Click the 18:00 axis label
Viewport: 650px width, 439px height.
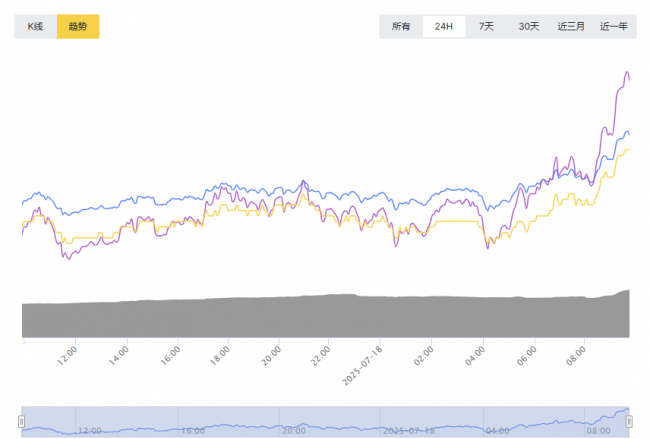click(x=219, y=356)
